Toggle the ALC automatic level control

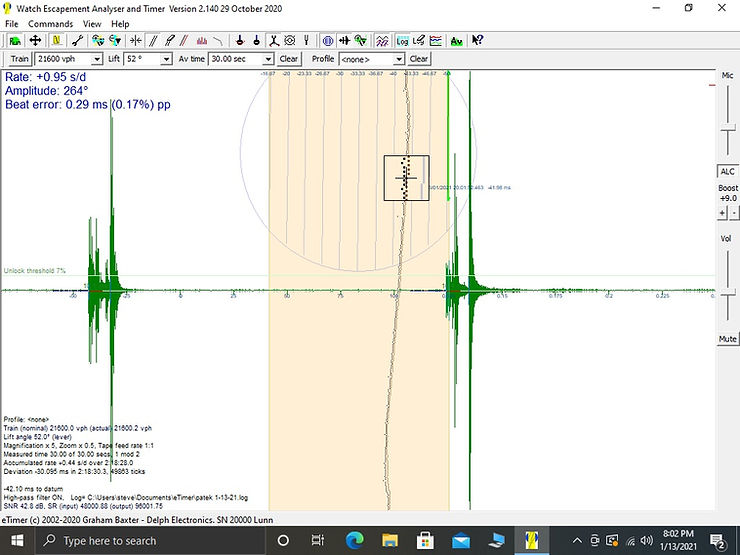(x=727, y=171)
